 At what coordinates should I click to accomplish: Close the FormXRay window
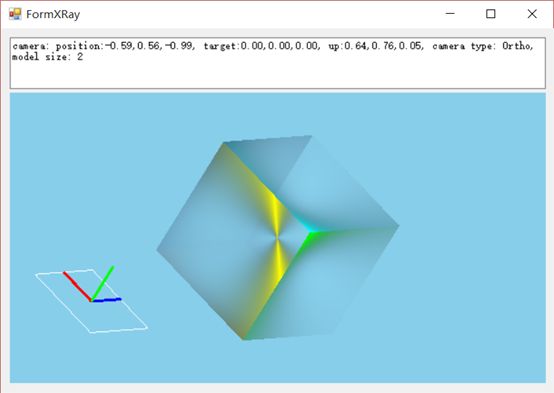point(532,14)
